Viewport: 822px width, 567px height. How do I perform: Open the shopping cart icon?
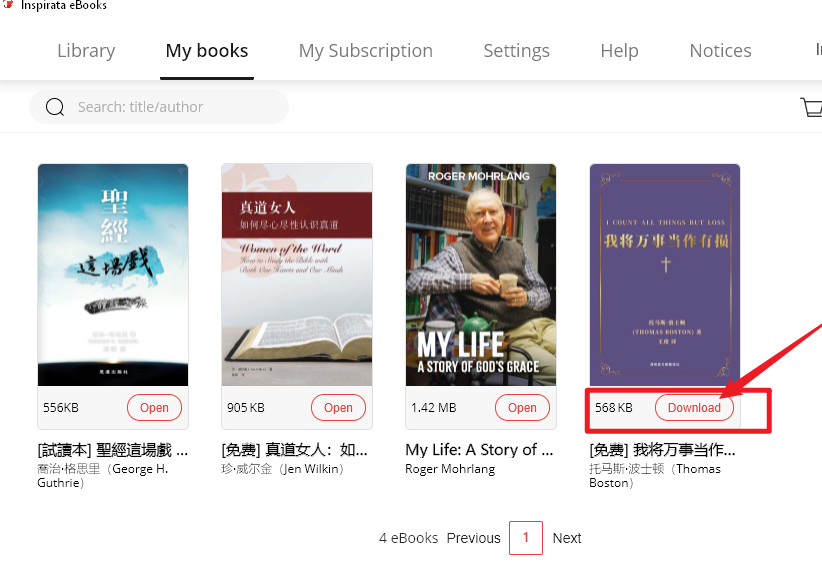[812, 107]
